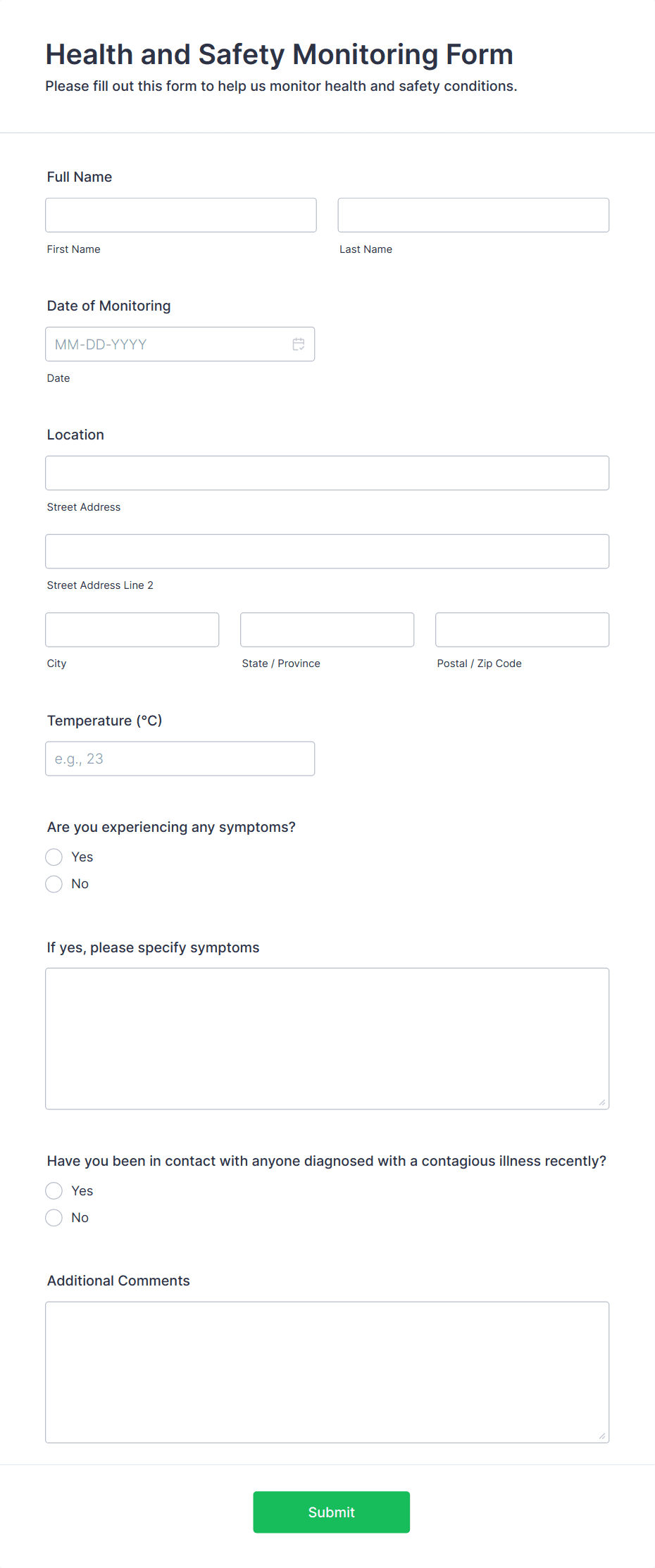The image size is (655, 1568).
Task: Click the Street Address Line 2 field
Action: [x=327, y=551]
